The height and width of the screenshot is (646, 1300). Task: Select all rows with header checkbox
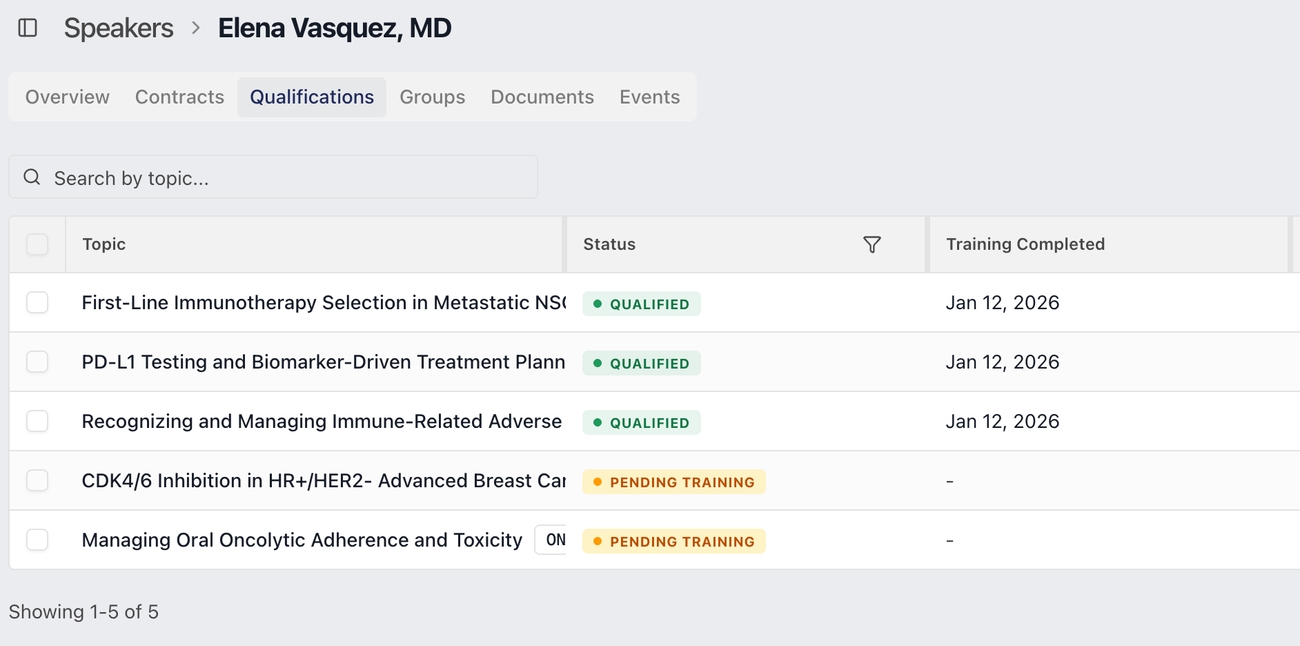pyautogui.click(x=37, y=244)
